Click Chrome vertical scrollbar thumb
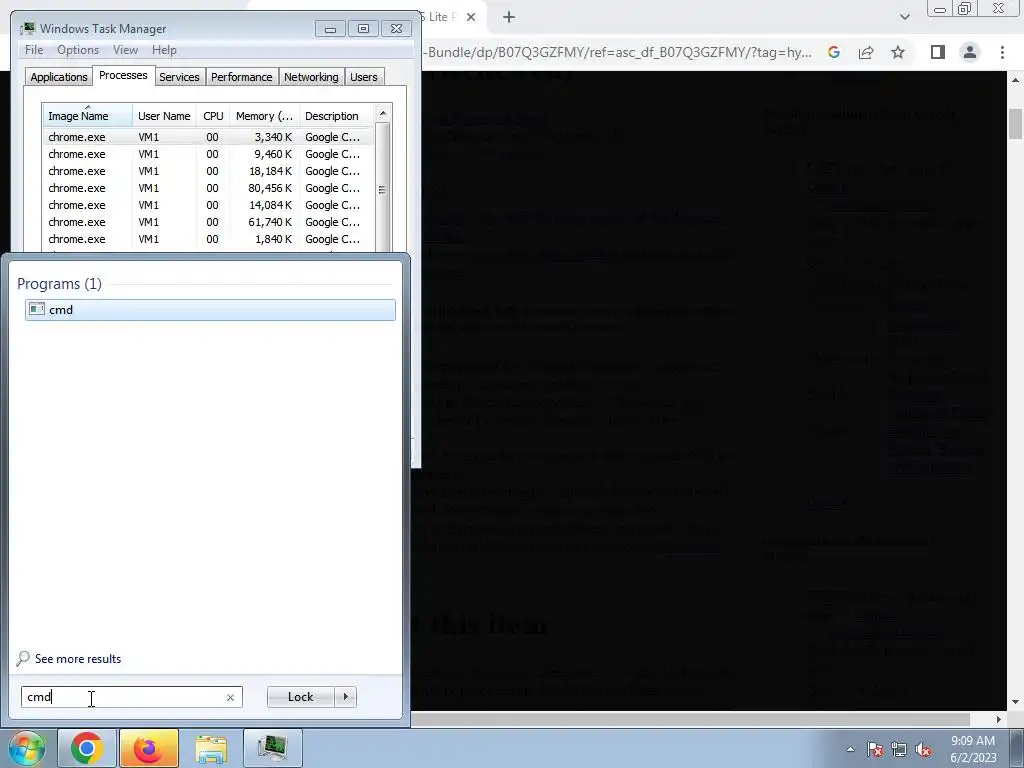Viewport: 1024px width, 768px height. coord(1016,123)
